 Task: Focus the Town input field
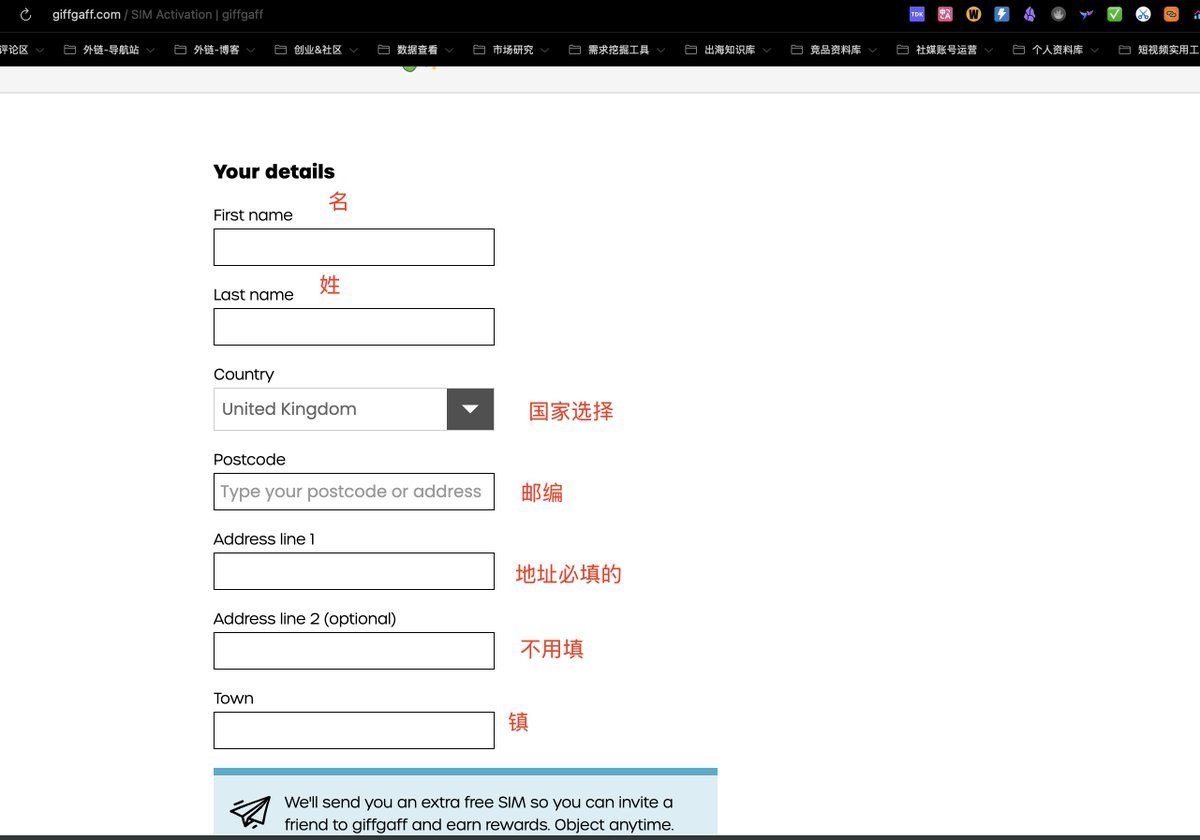(354, 730)
